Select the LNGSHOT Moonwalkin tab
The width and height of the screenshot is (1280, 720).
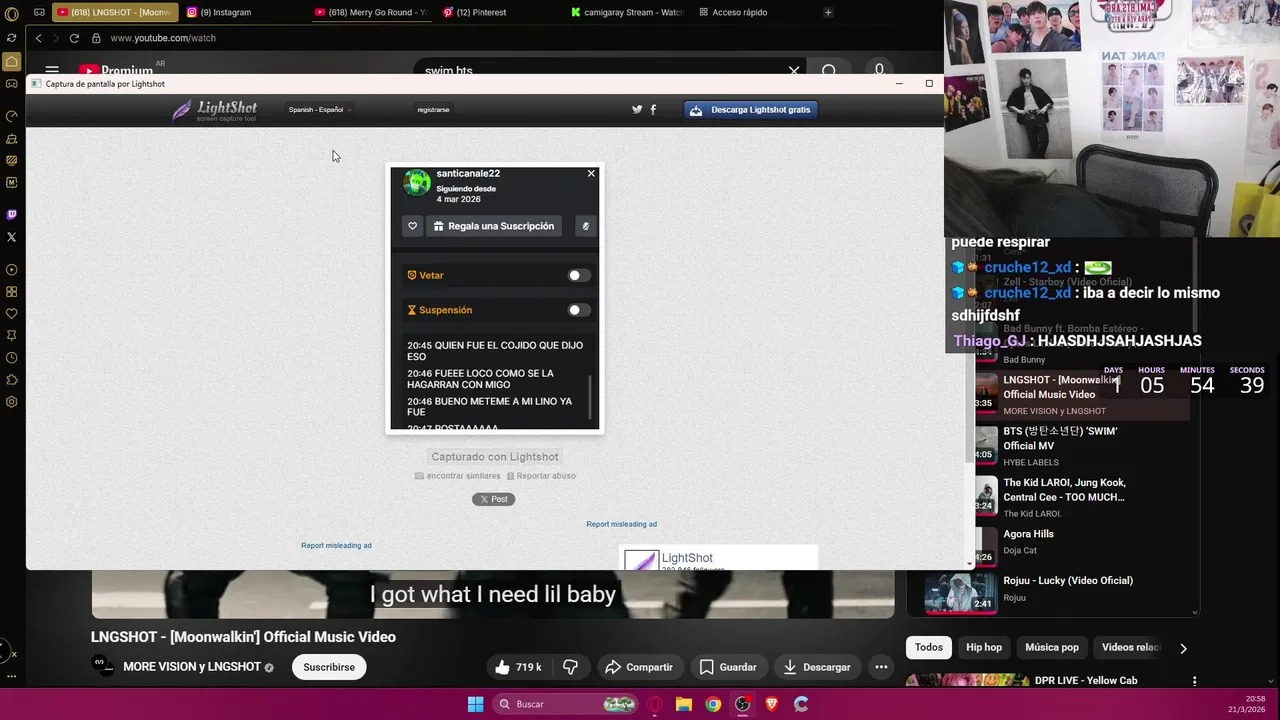115,12
